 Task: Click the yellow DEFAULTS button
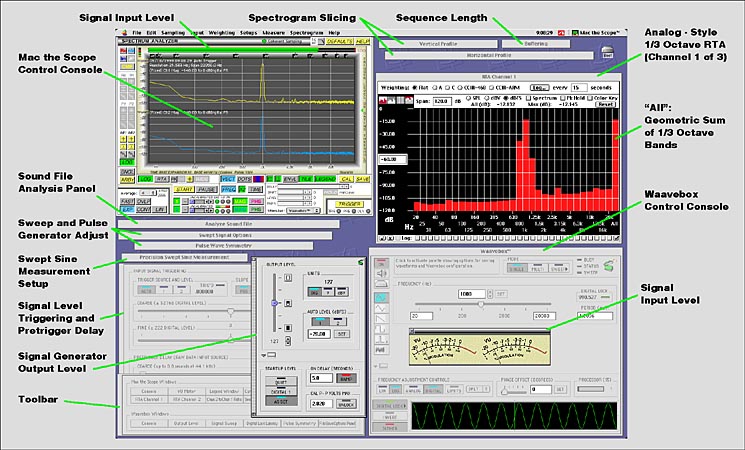point(340,42)
